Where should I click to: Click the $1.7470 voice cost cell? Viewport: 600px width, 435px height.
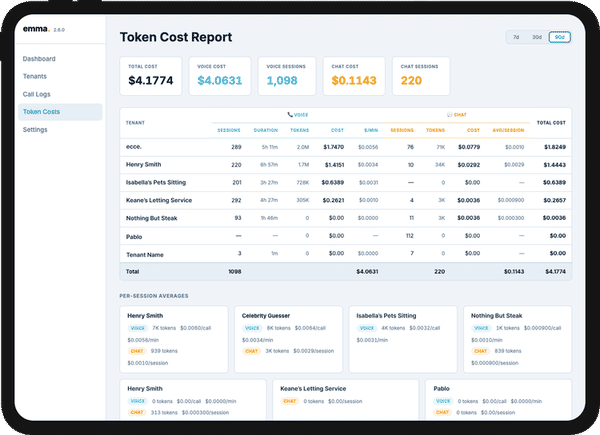[334, 147]
